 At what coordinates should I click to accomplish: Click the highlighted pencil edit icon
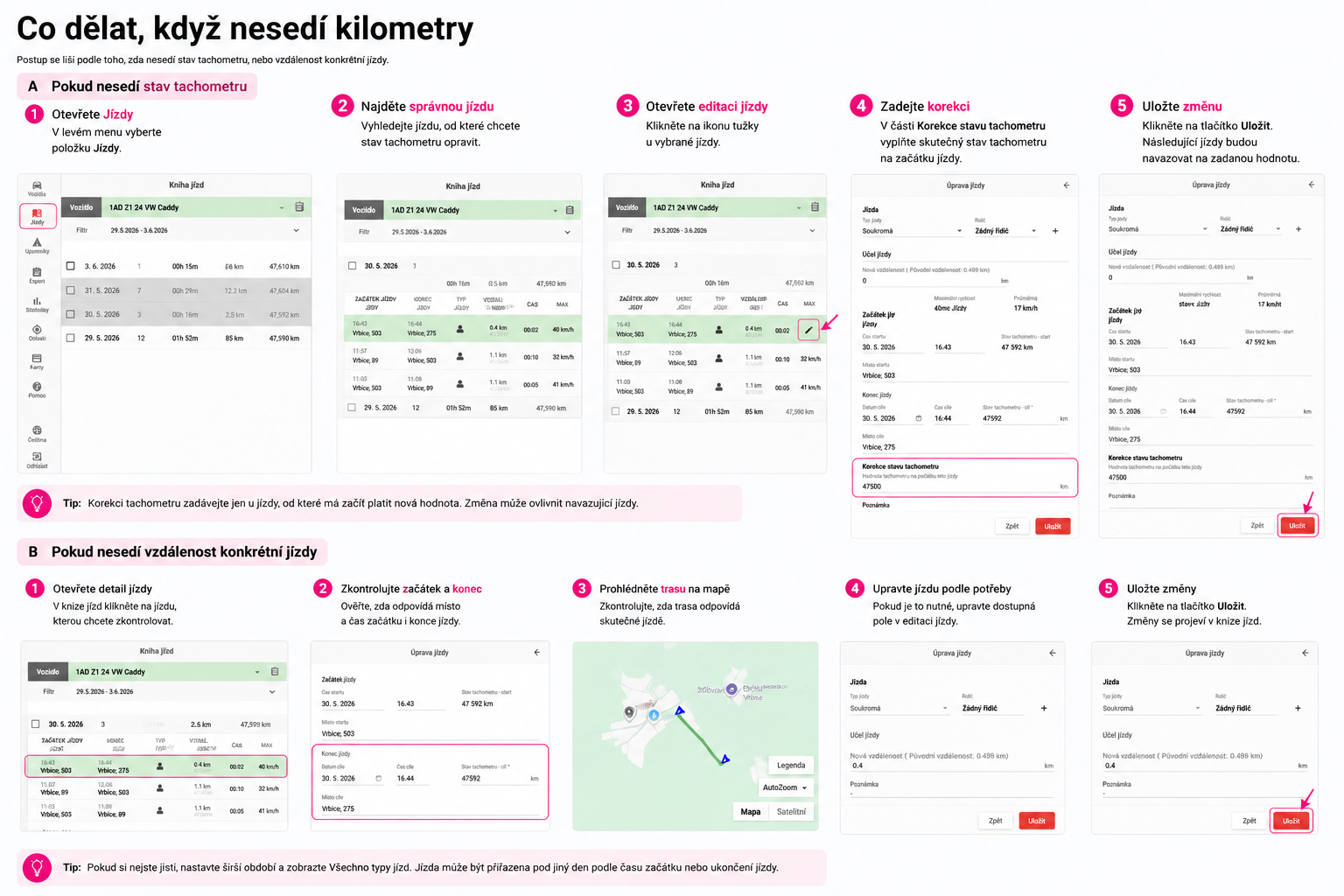[x=809, y=330]
